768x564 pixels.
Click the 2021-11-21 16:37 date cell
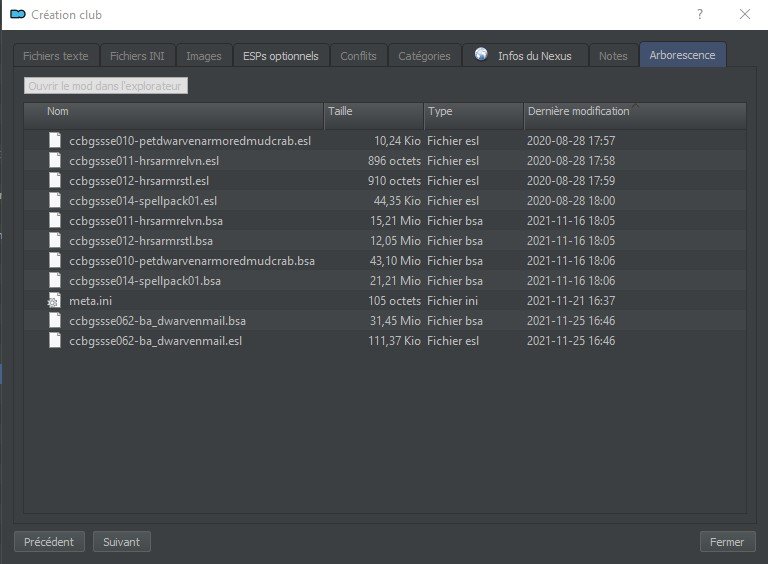(x=571, y=301)
